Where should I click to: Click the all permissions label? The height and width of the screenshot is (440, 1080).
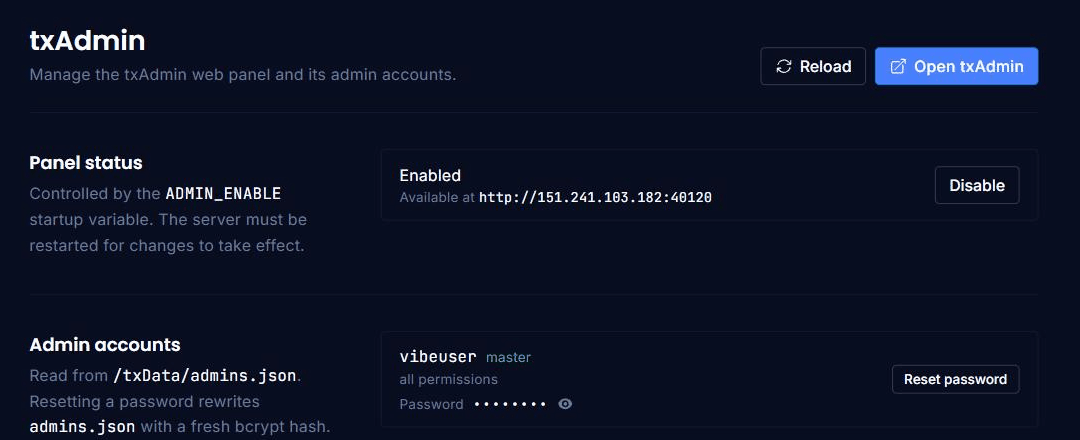click(448, 379)
